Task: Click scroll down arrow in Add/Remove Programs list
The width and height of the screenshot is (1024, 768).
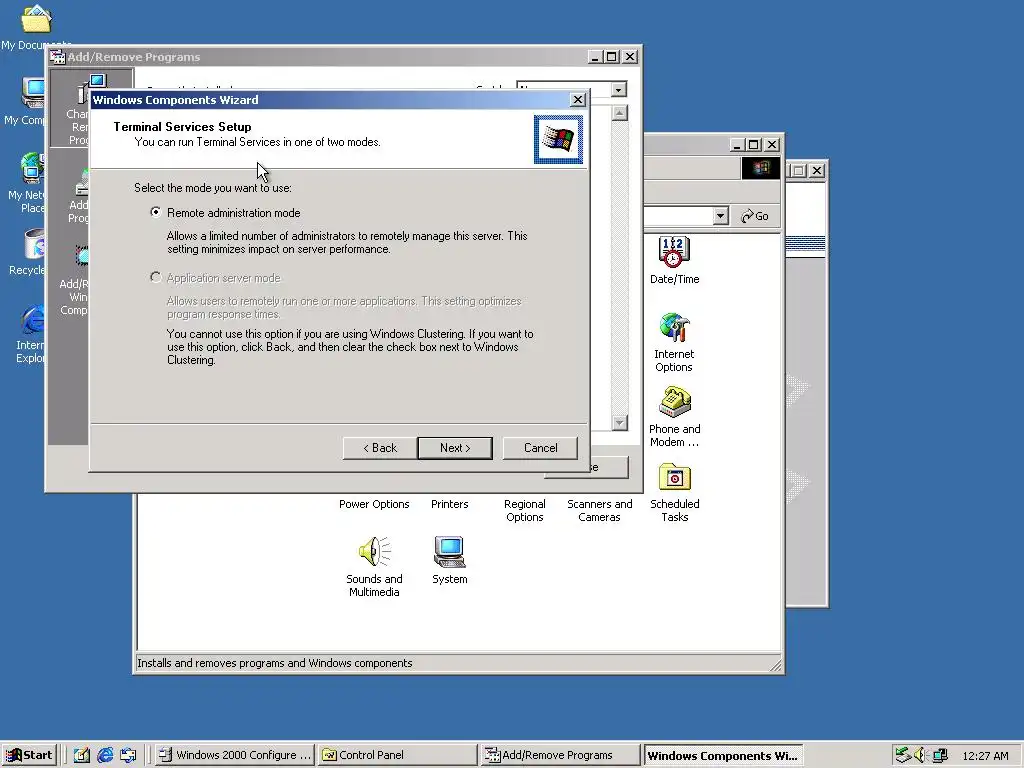Action: coord(620,423)
